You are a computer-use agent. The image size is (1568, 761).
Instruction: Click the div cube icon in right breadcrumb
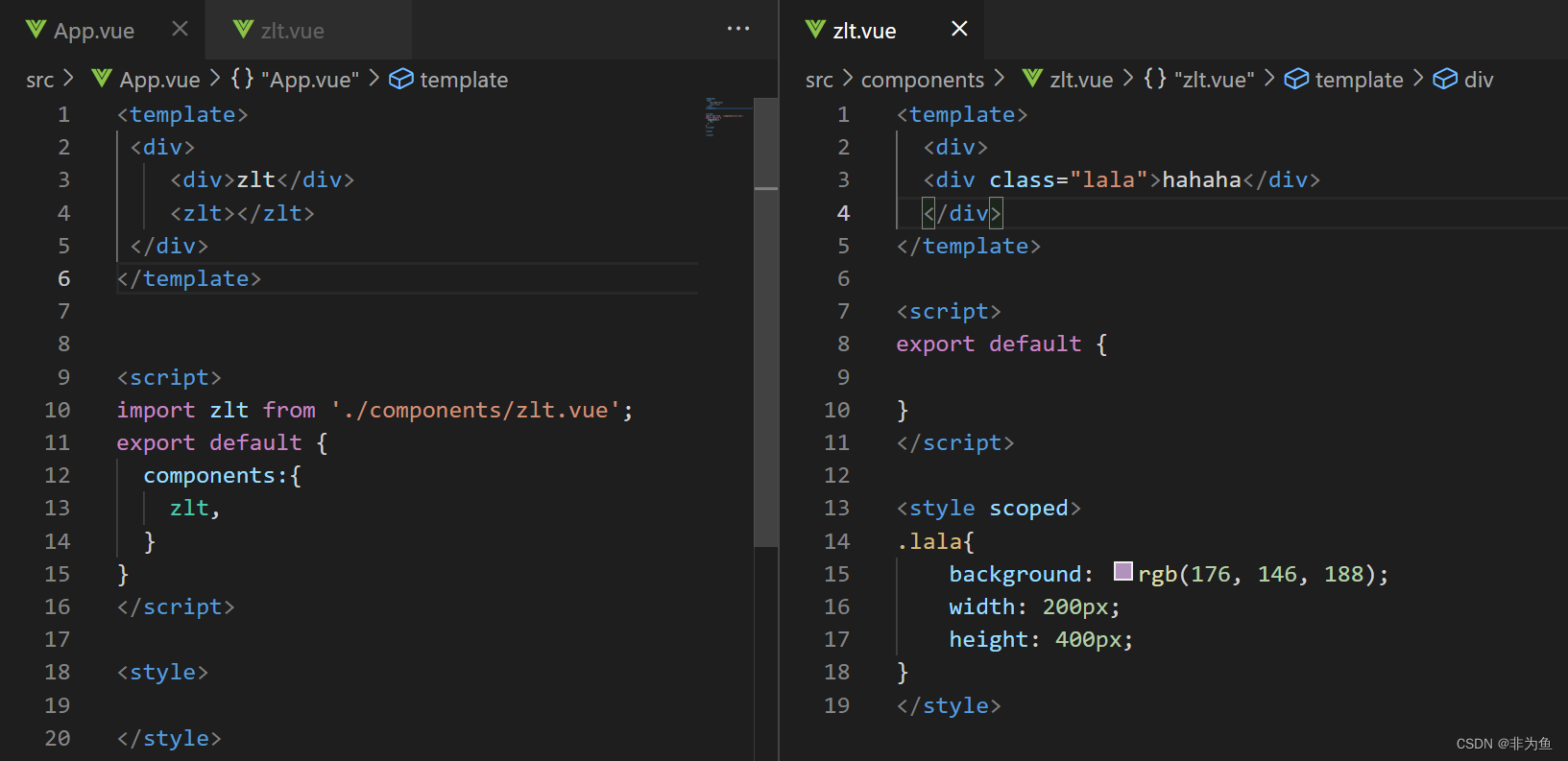pyautogui.click(x=1445, y=79)
